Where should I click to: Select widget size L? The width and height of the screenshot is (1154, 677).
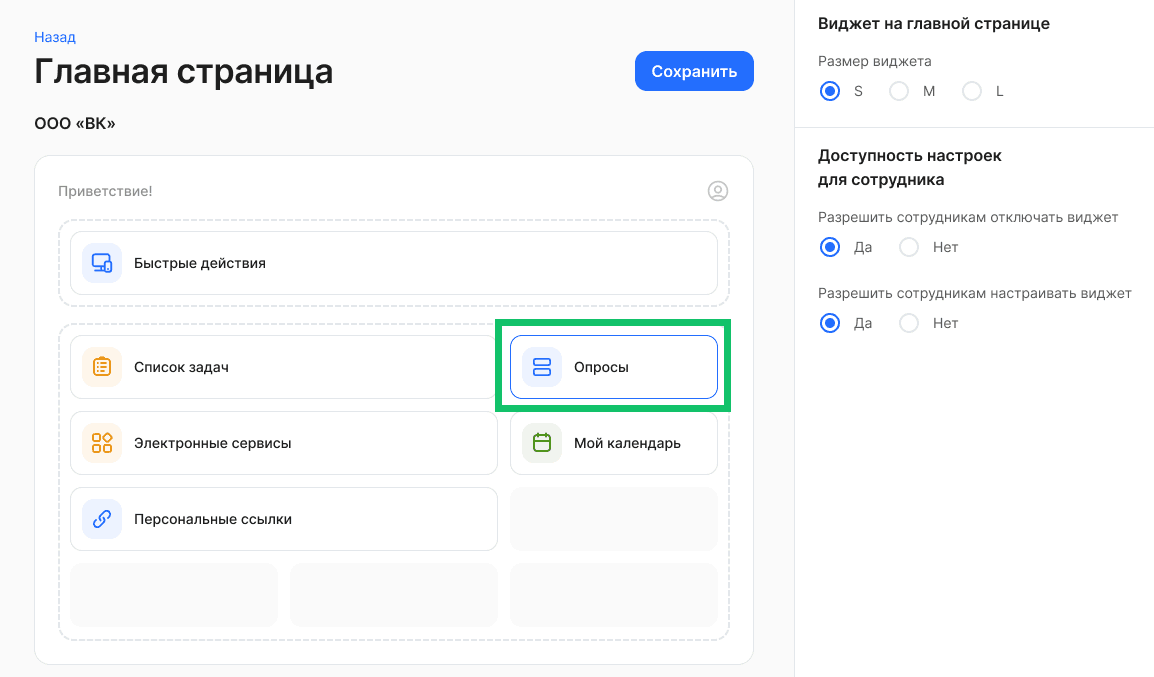coord(971,91)
